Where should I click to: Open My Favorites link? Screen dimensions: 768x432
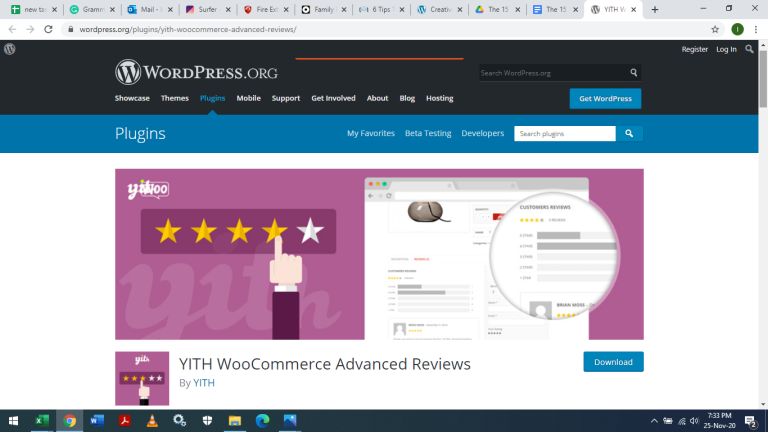(371, 133)
